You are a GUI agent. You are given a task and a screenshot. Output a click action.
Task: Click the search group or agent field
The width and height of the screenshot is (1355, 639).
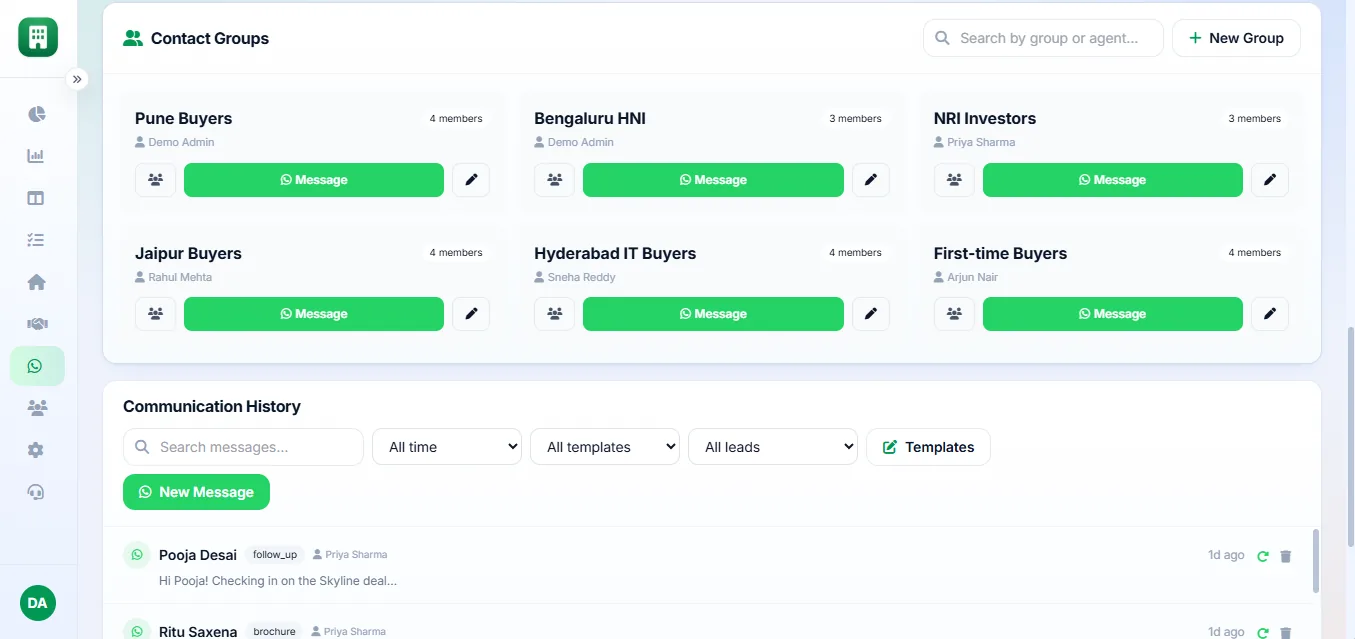point(1043,38)
